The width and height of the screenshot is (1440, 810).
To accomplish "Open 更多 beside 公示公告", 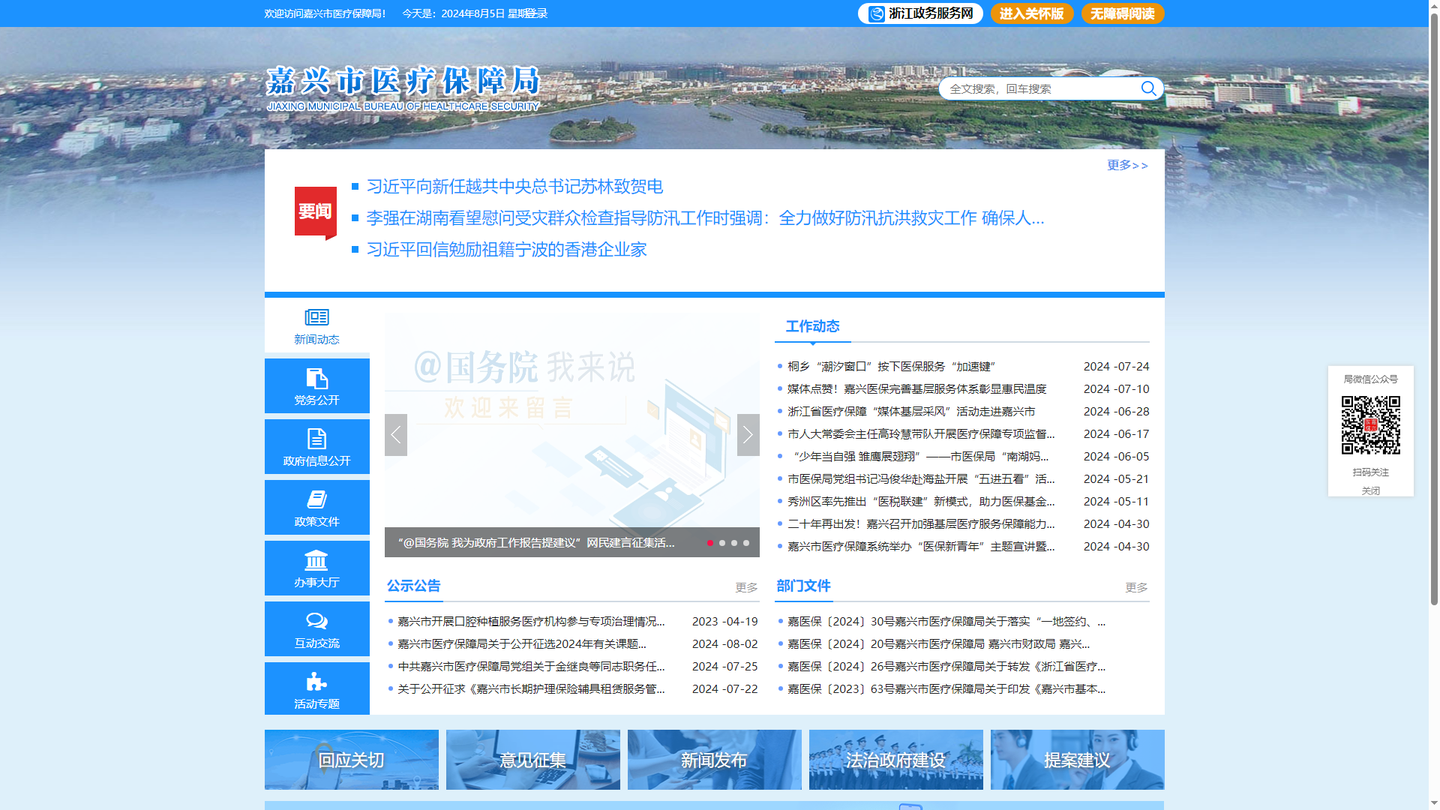I will pos(746,588).
